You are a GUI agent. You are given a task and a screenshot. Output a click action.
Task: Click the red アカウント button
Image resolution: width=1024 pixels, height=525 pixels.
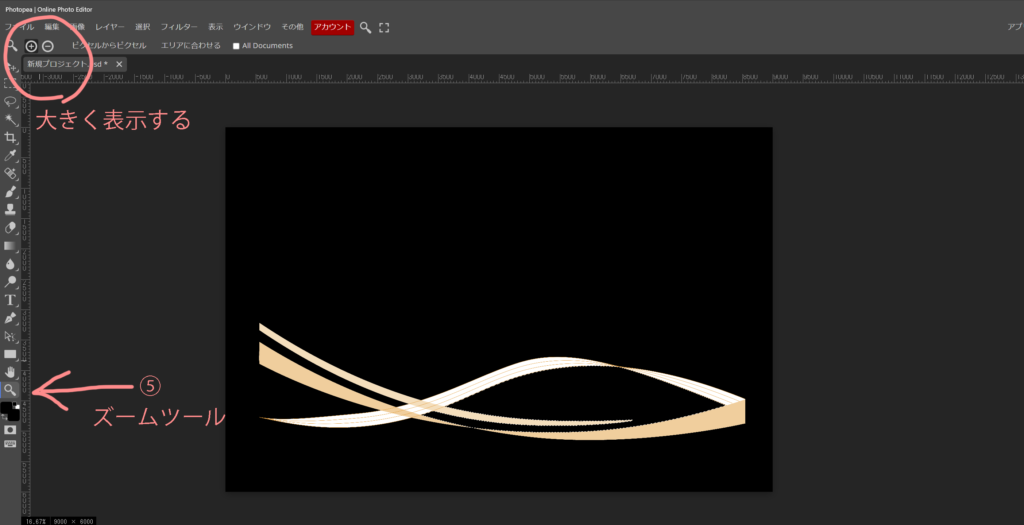pyautogui.click(x=332, y=27)
